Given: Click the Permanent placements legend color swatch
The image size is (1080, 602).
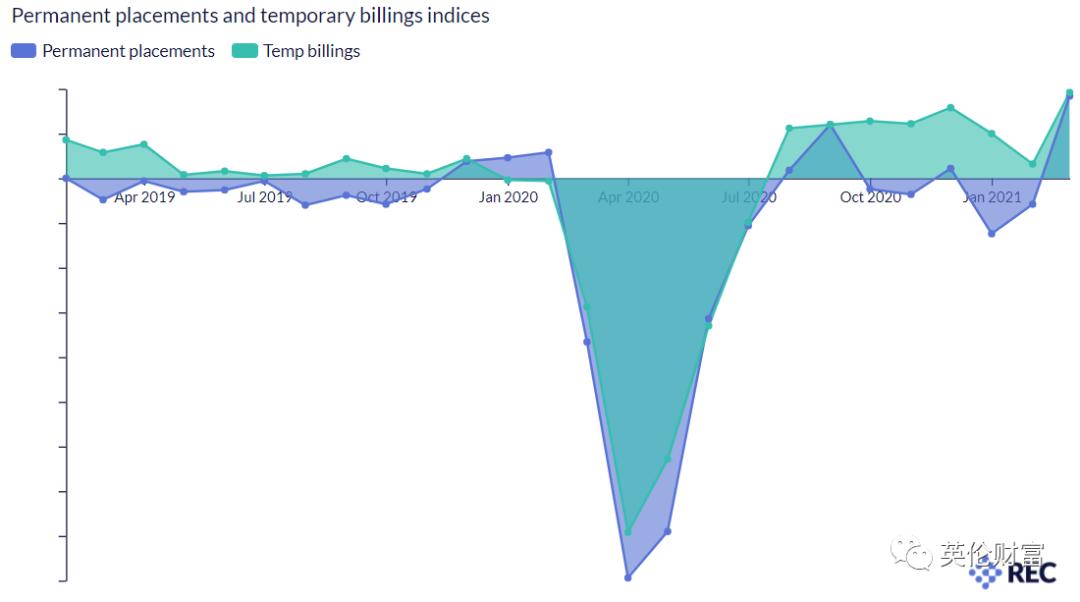Looking at the screenshot, I should 24,51.
